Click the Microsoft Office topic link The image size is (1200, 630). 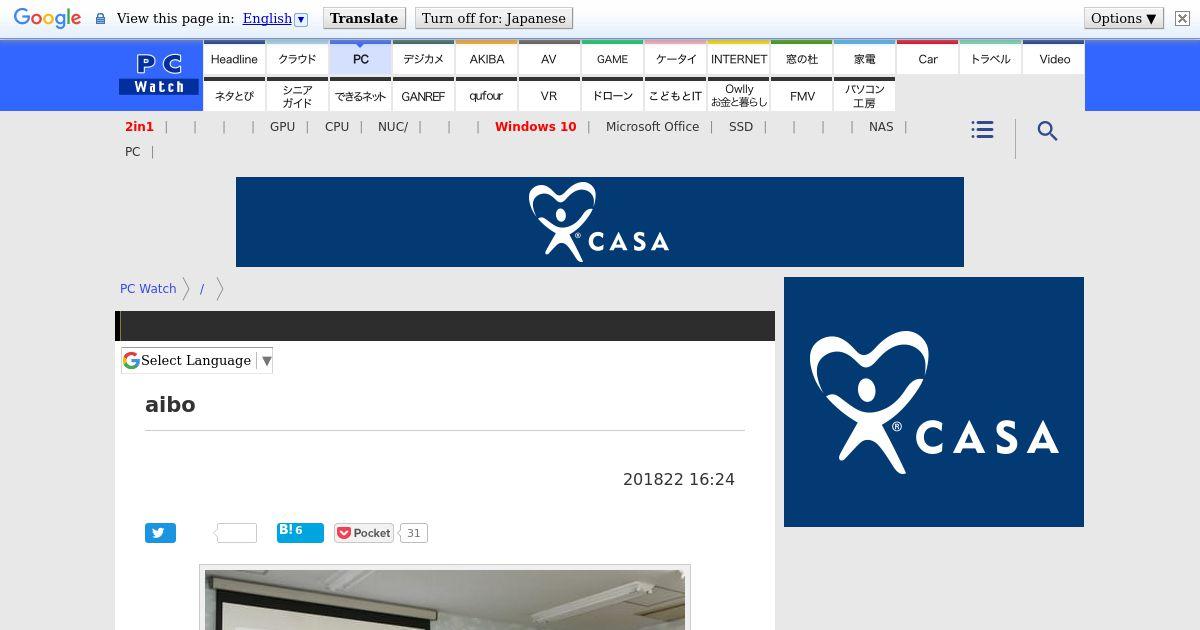click(652, 127)
